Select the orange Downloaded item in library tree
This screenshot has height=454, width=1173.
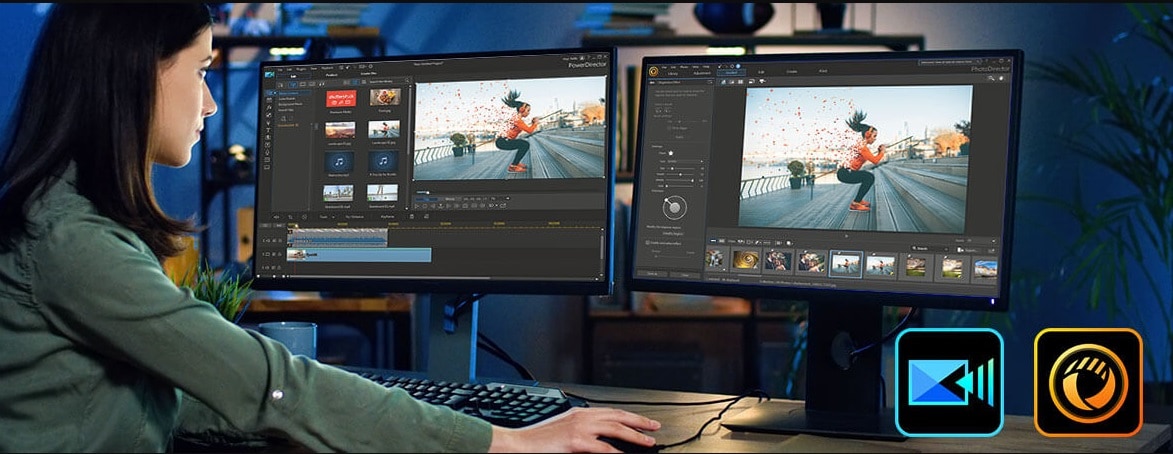click(288, 125)
